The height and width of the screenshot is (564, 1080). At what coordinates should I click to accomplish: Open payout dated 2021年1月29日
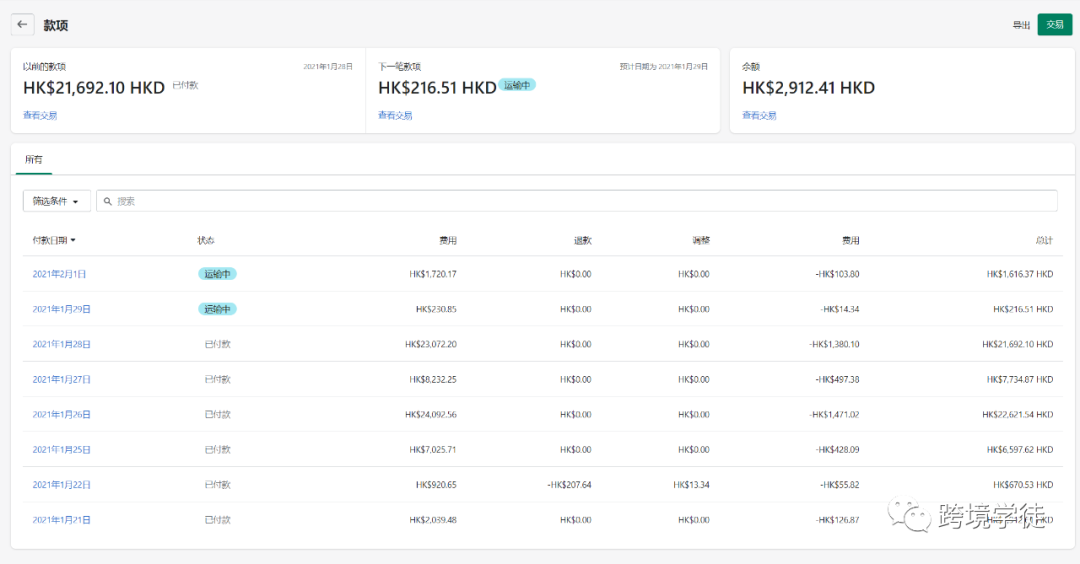coord(61,309)
